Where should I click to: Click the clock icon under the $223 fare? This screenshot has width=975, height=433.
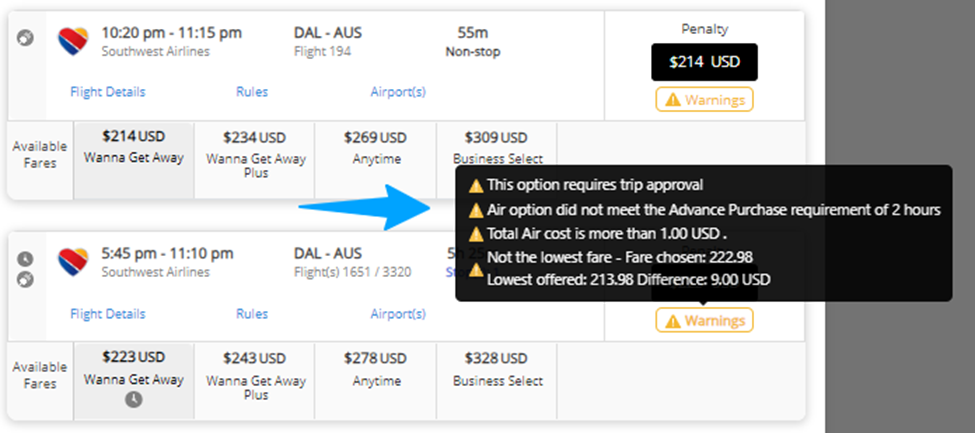pyautogui.click(x=134, y=399)
